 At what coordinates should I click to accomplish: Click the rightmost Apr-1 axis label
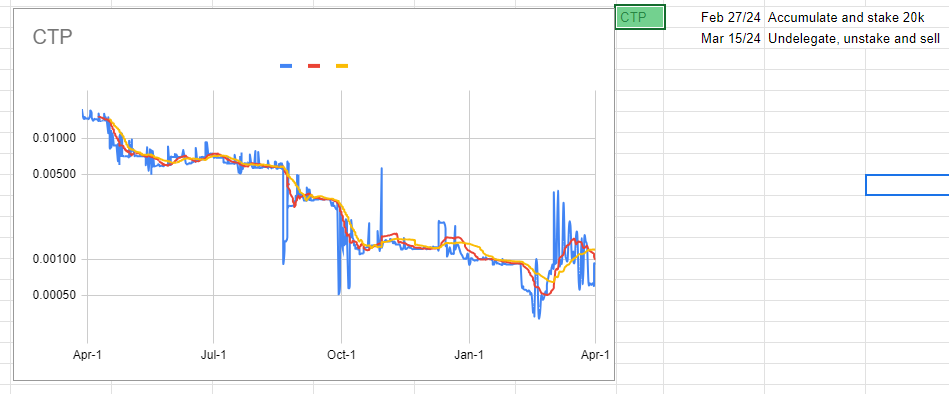596,355
